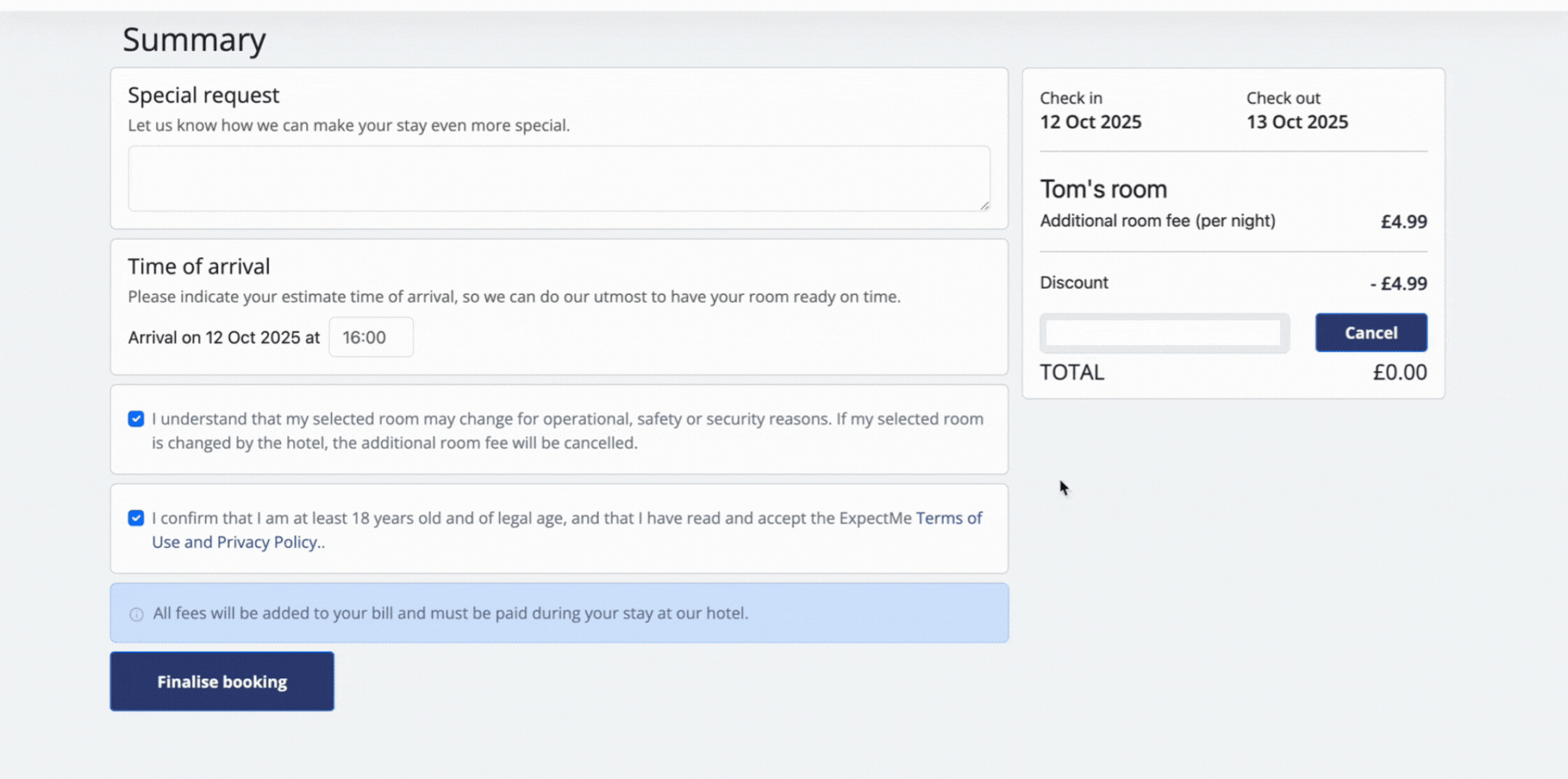Click the Tom's room title
This screenshot has height=779, width=1568.
(1103, 189)
